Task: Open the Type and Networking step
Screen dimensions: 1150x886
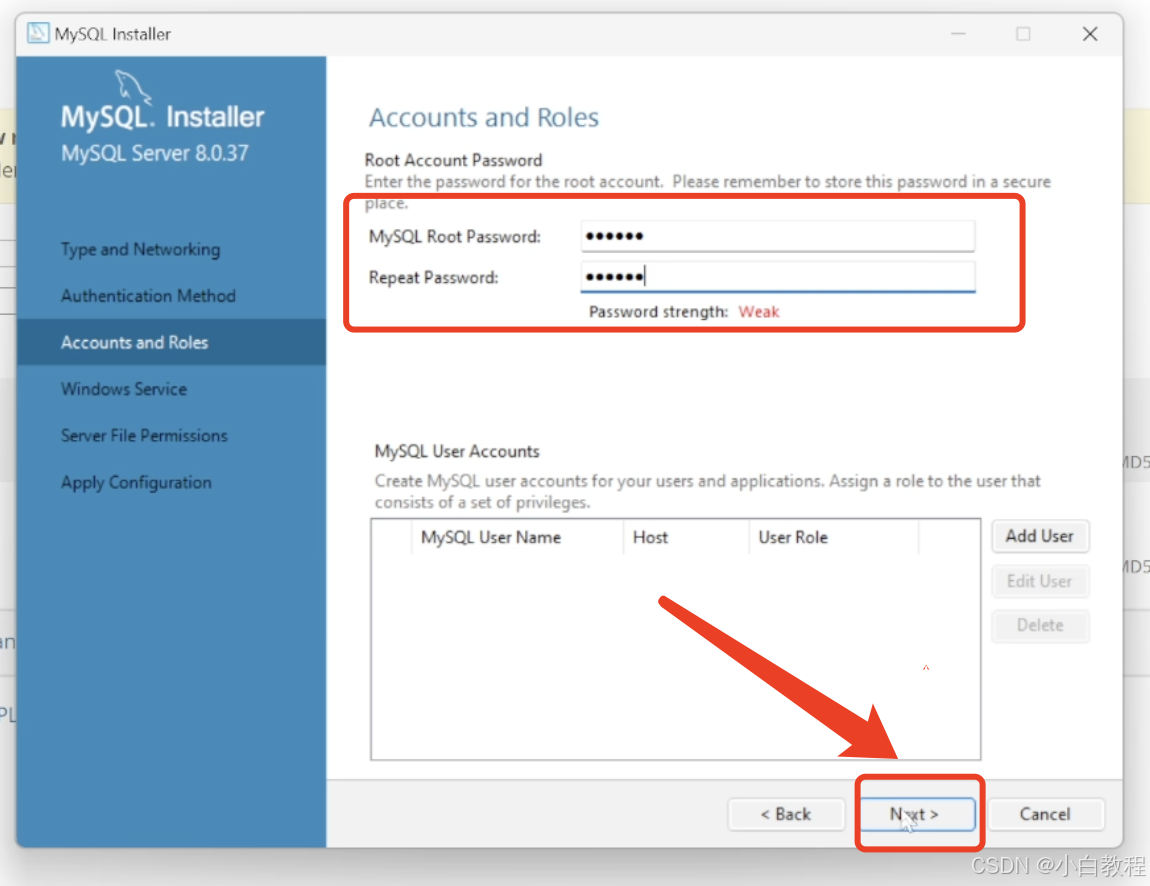Action: [x=140, y=249]
